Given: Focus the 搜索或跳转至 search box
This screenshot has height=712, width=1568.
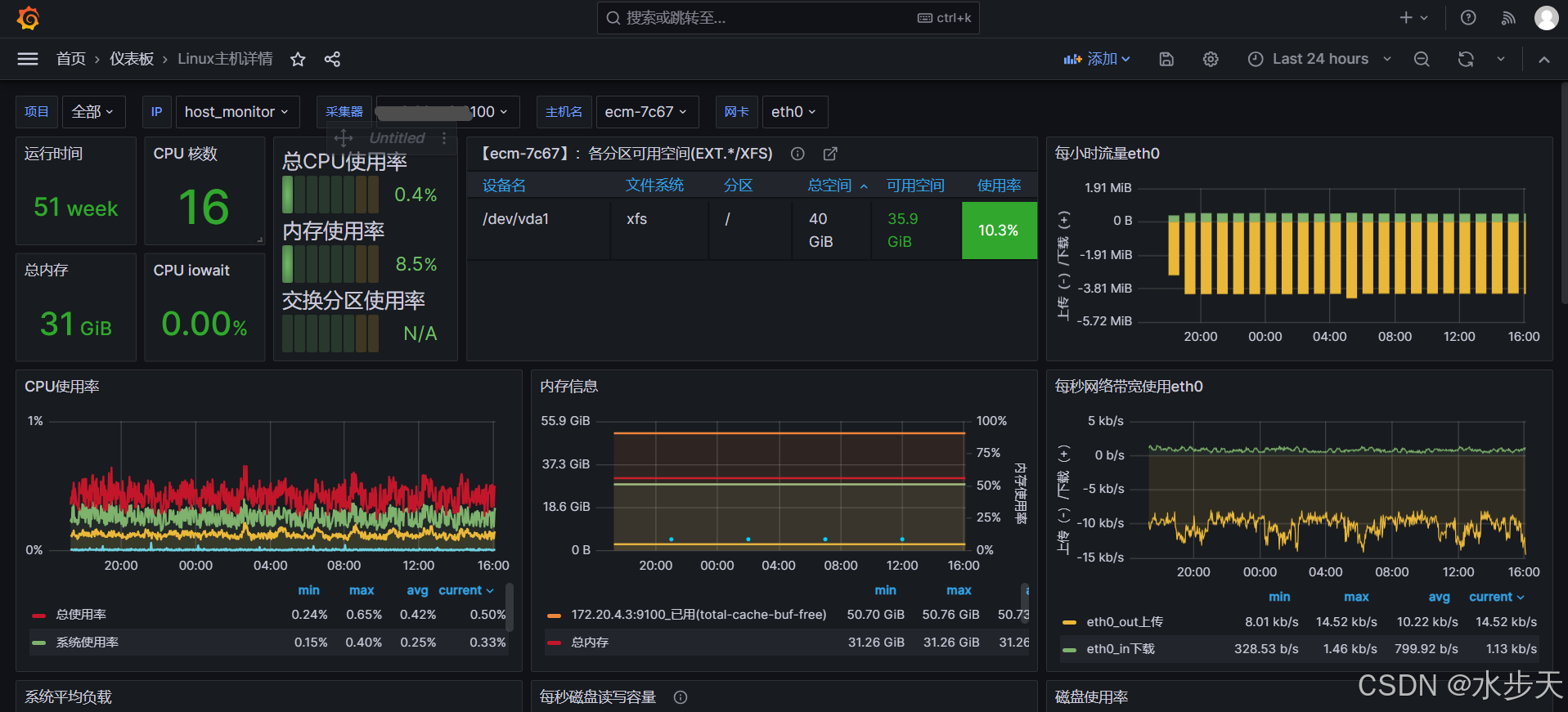Looking at the screenshot, I should [x=788, y=18].
